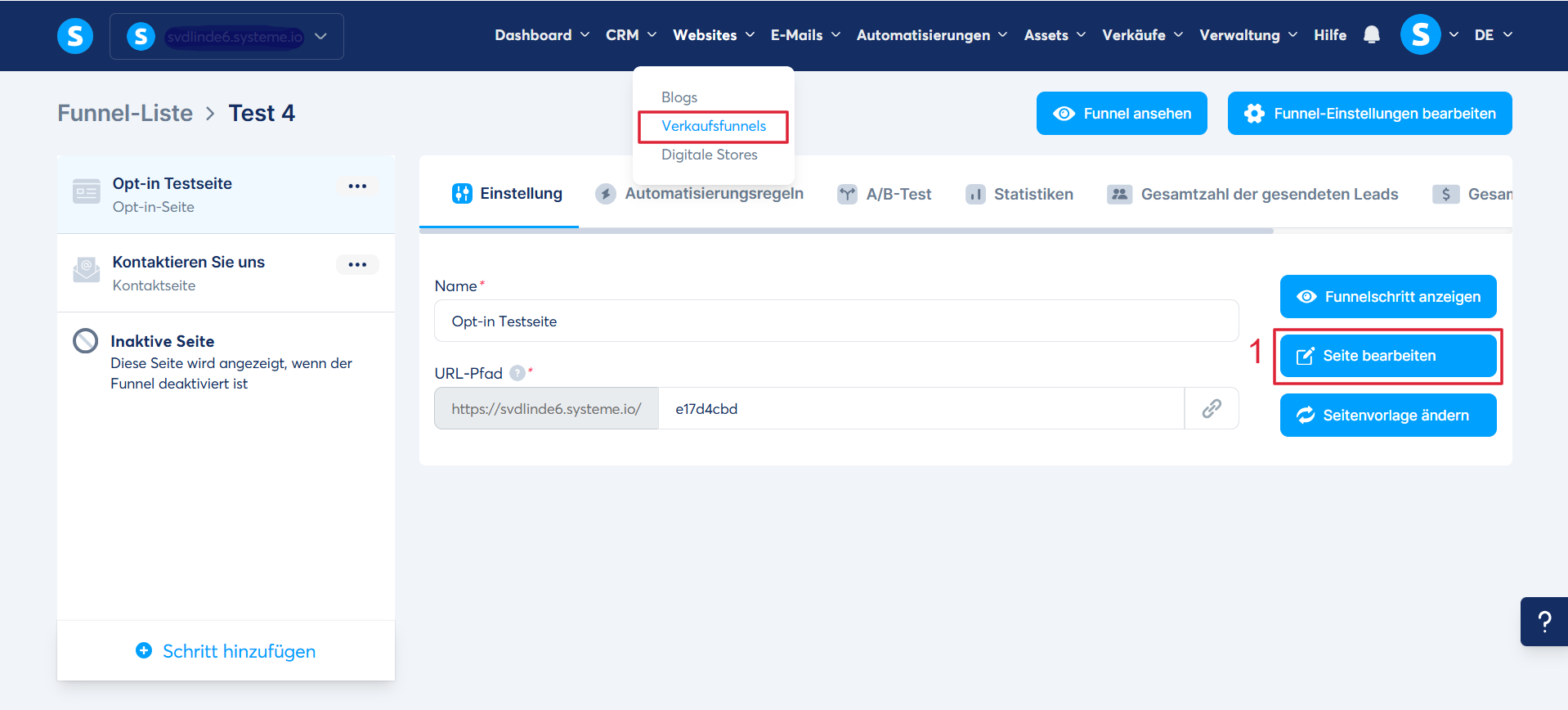Expand the chevron next to the profile avatar
The height and width of the screenshot is (710, 1568).
click(x=1454, y=35)
